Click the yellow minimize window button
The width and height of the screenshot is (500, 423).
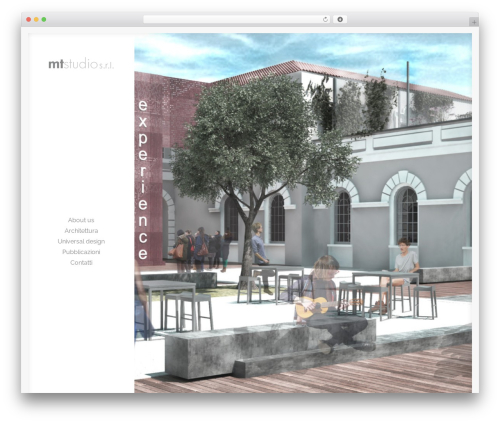pyautogui.click(x=36, y=20)
